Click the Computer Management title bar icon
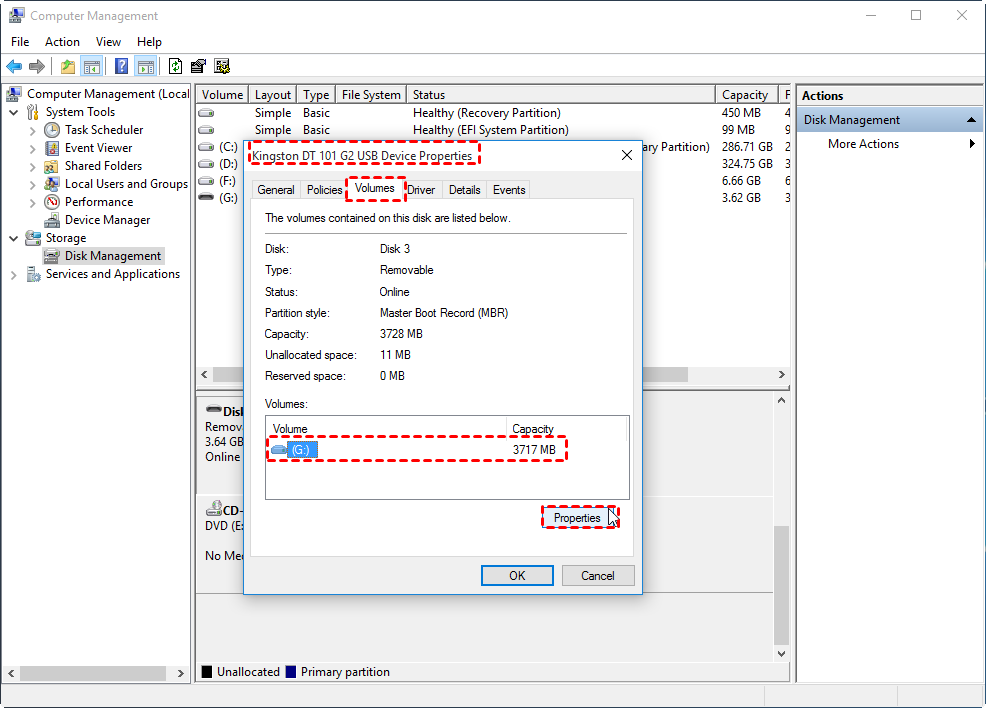 click(x=16, y=16)
